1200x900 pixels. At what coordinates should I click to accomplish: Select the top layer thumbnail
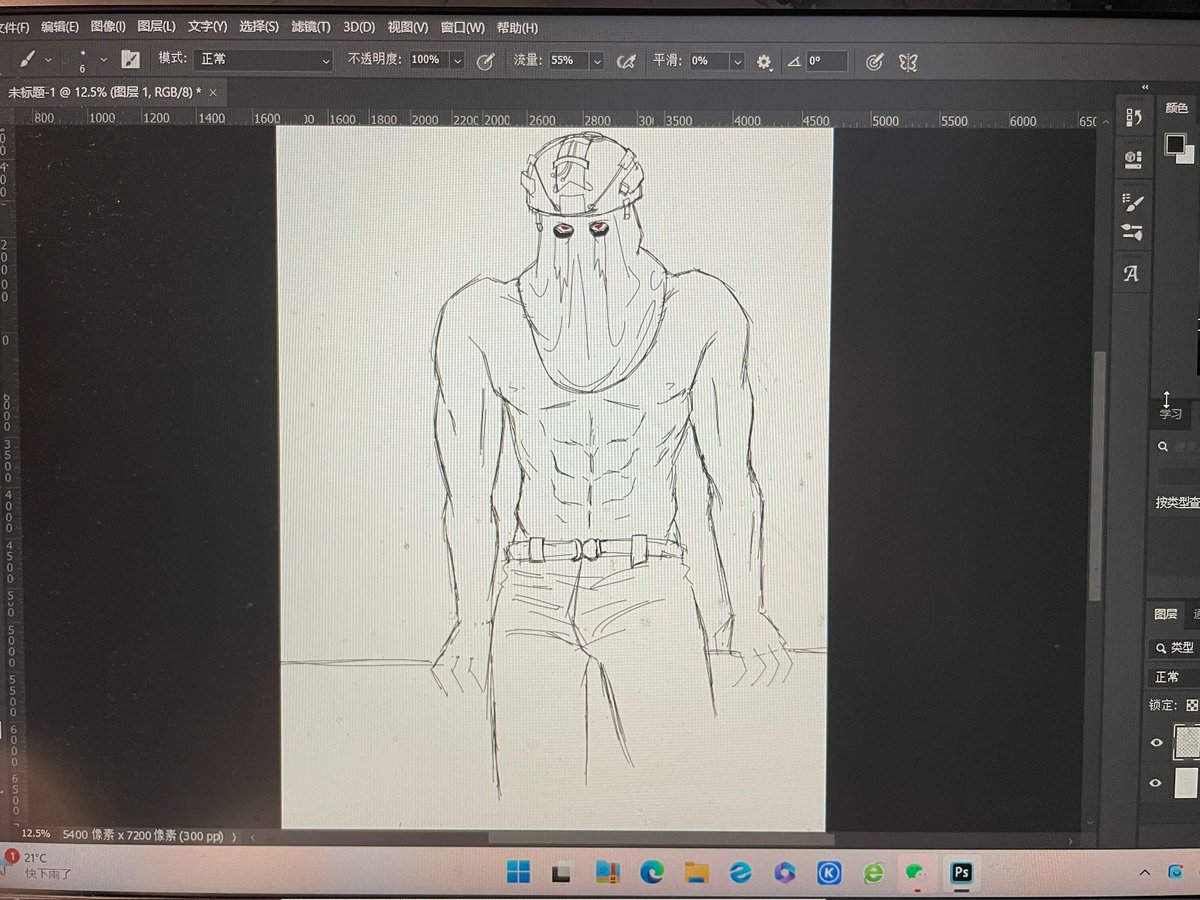1185,742
